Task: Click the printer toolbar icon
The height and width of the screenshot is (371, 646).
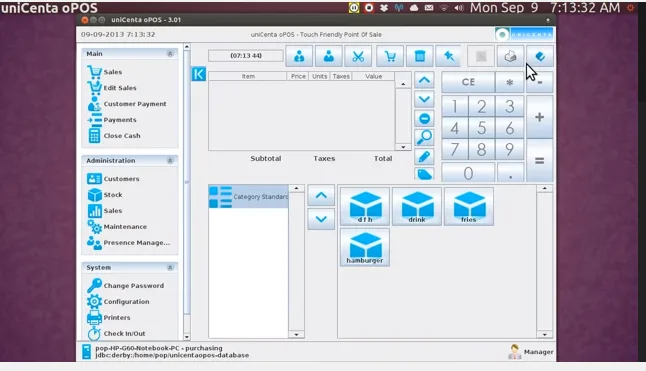Action: 510,56
